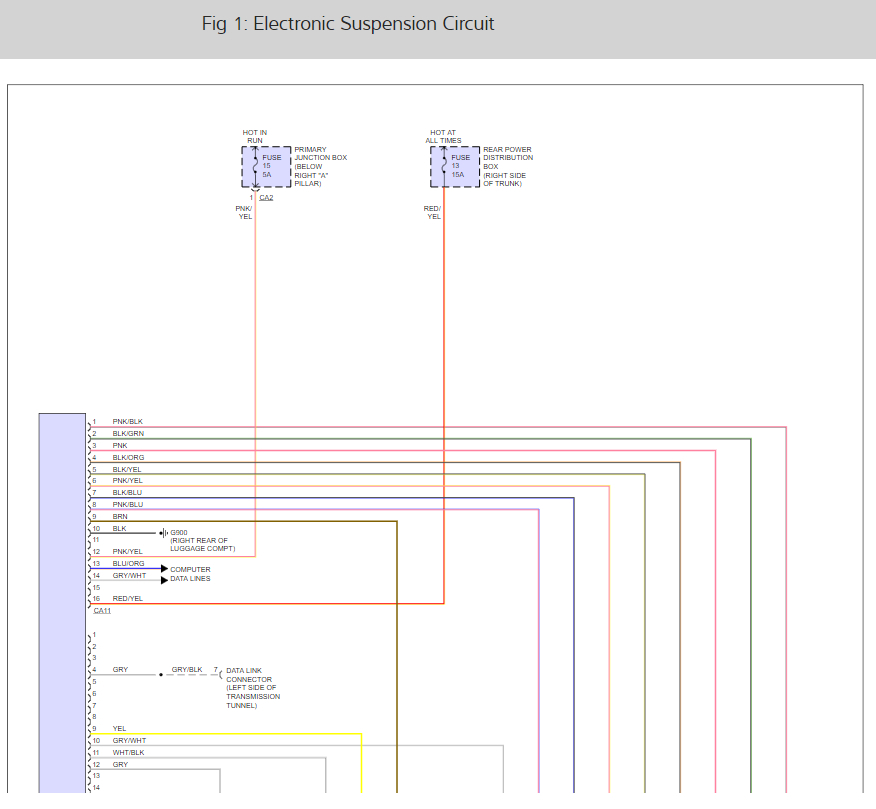This screenshot has height=809, width=876.
Task: Click the data link connector bracket symbol
Action: pos(220,675)
